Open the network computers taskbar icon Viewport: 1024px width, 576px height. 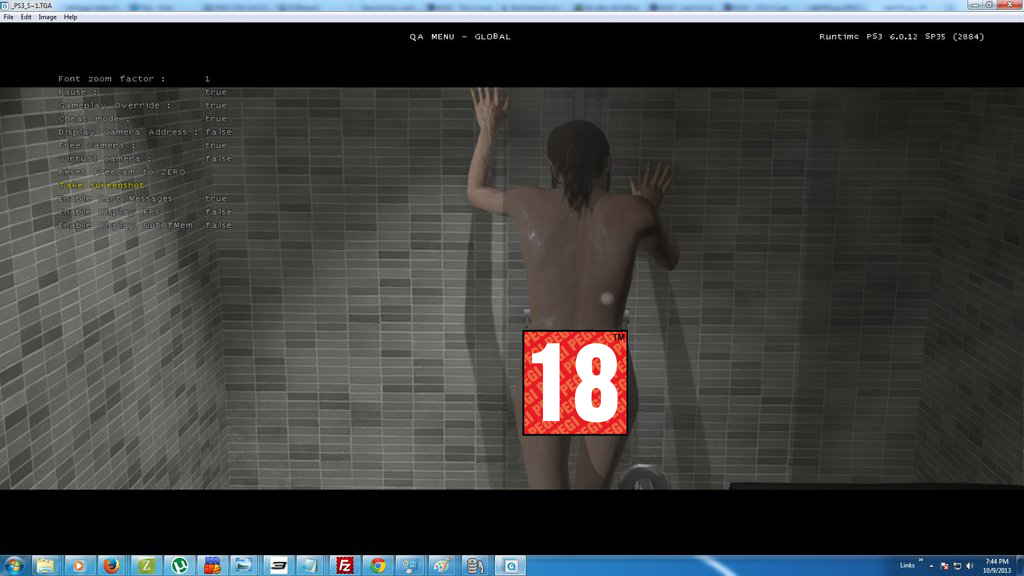click(410, 566)
